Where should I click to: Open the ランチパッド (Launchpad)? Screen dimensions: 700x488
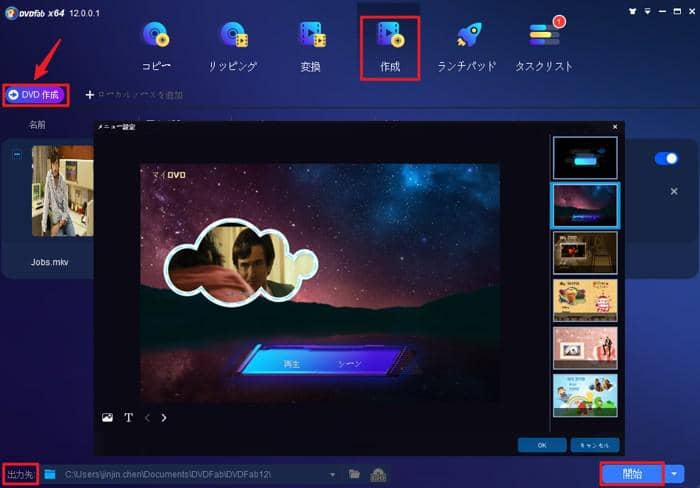[x=467, y=46]
